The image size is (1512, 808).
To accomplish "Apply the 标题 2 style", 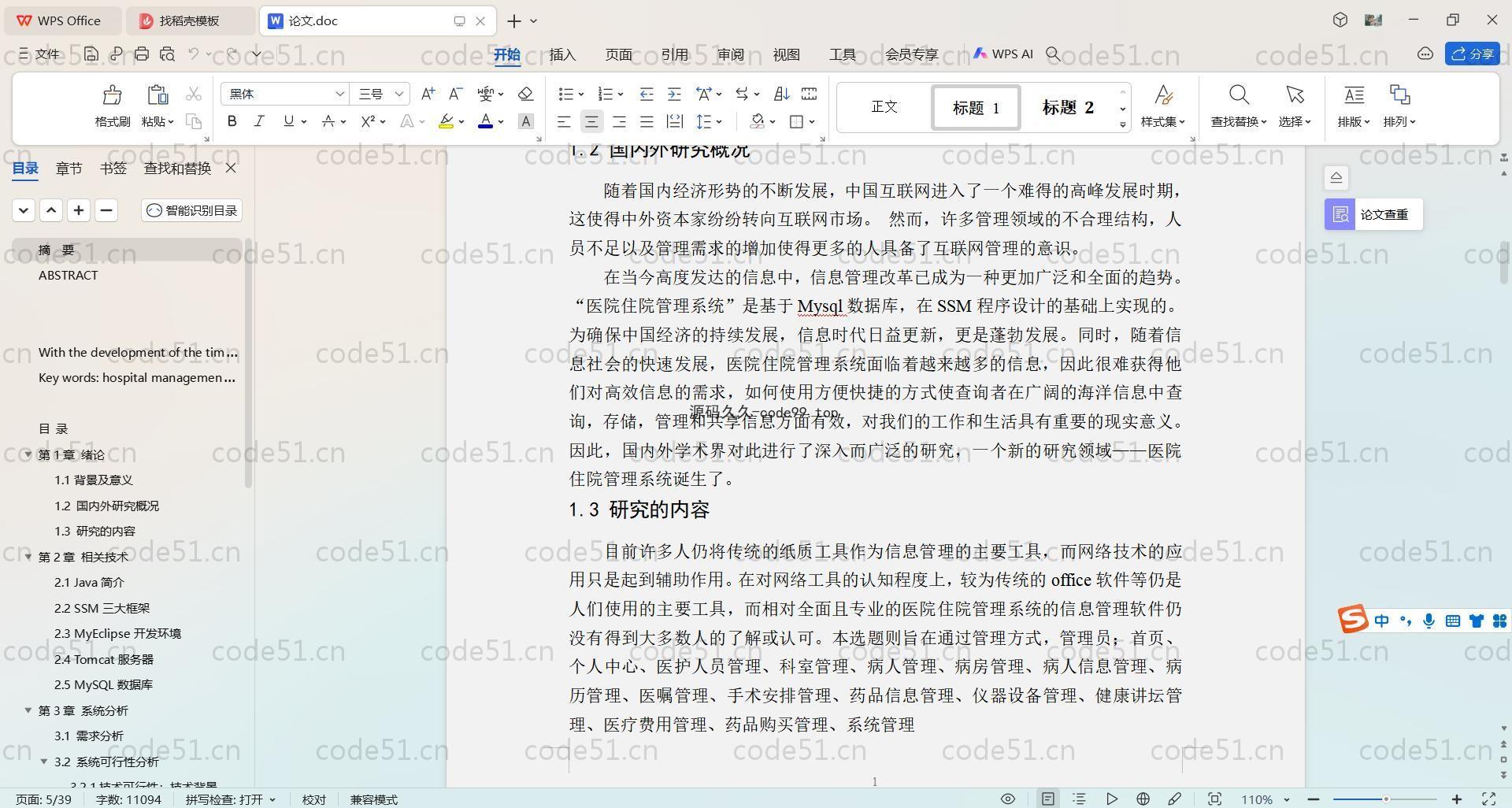I will click(x=1068, y=107).
